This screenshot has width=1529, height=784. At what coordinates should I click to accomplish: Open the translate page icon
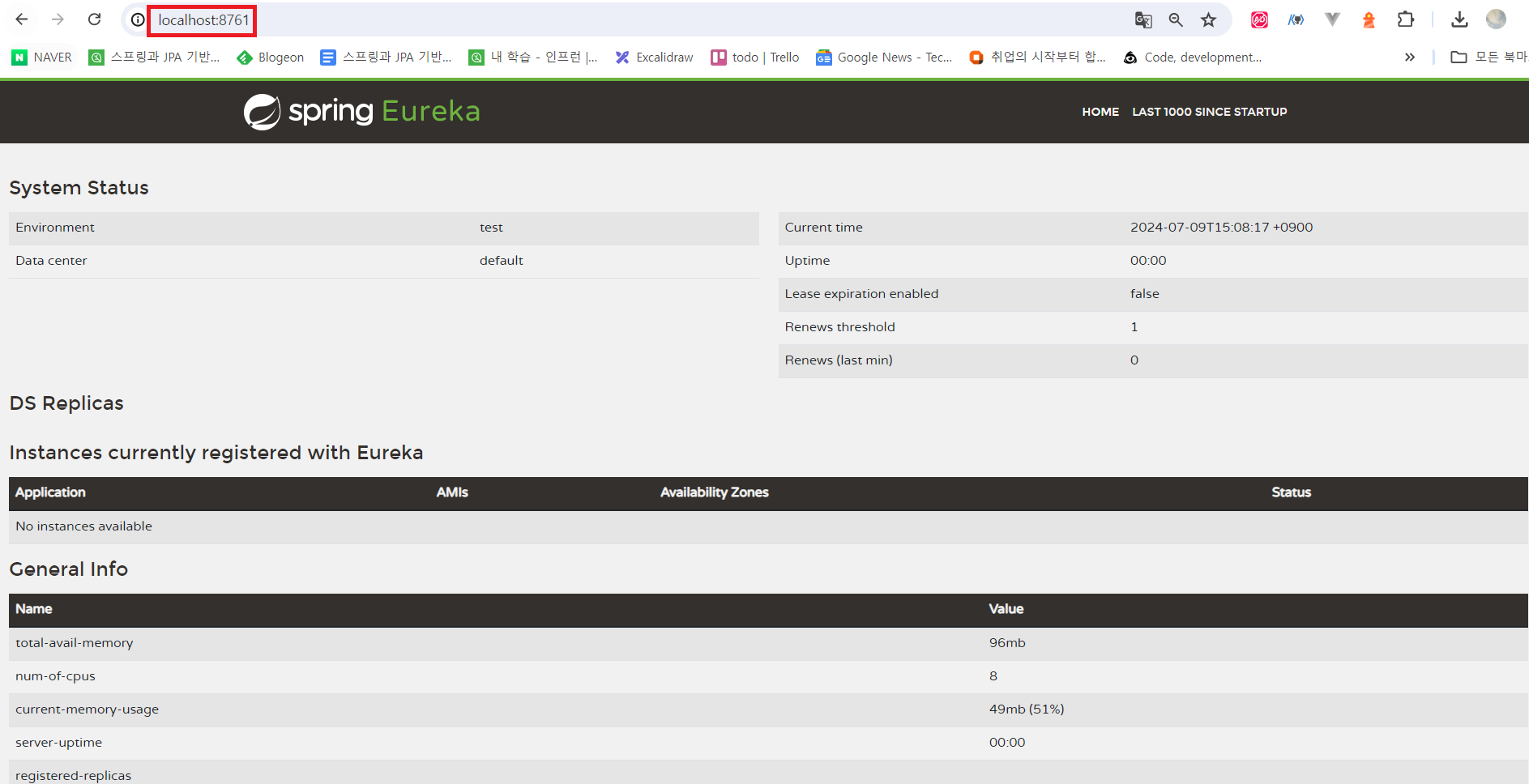click(1143, 20)
